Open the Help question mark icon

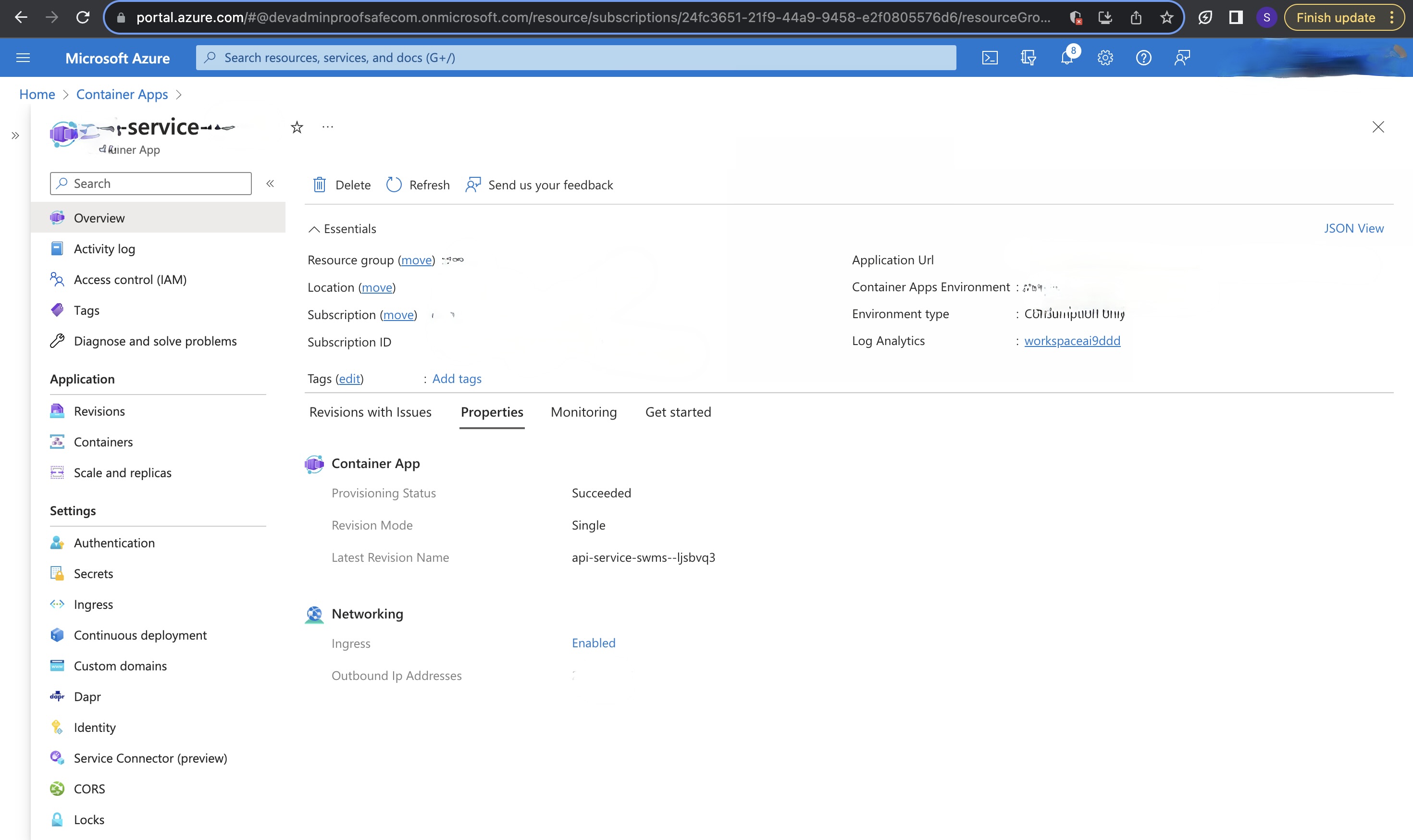[1143, 57]
